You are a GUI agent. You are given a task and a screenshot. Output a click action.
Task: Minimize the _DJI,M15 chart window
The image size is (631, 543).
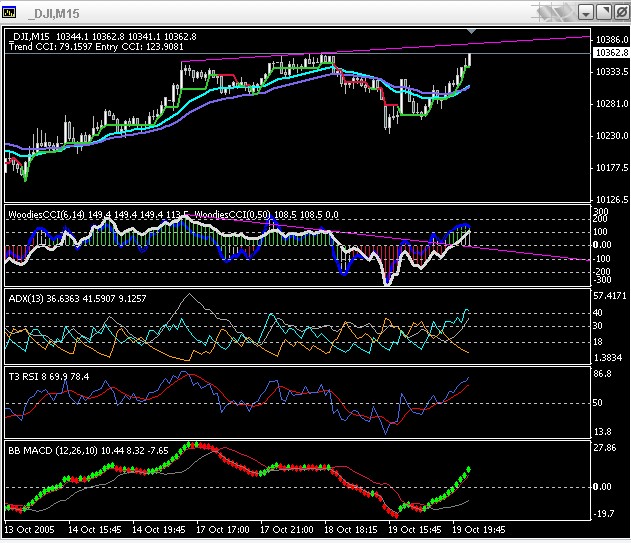tap(586, 12)
